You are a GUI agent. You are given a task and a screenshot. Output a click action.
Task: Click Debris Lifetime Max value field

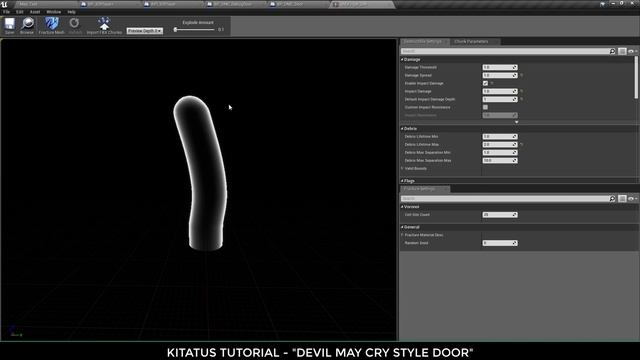500,144
